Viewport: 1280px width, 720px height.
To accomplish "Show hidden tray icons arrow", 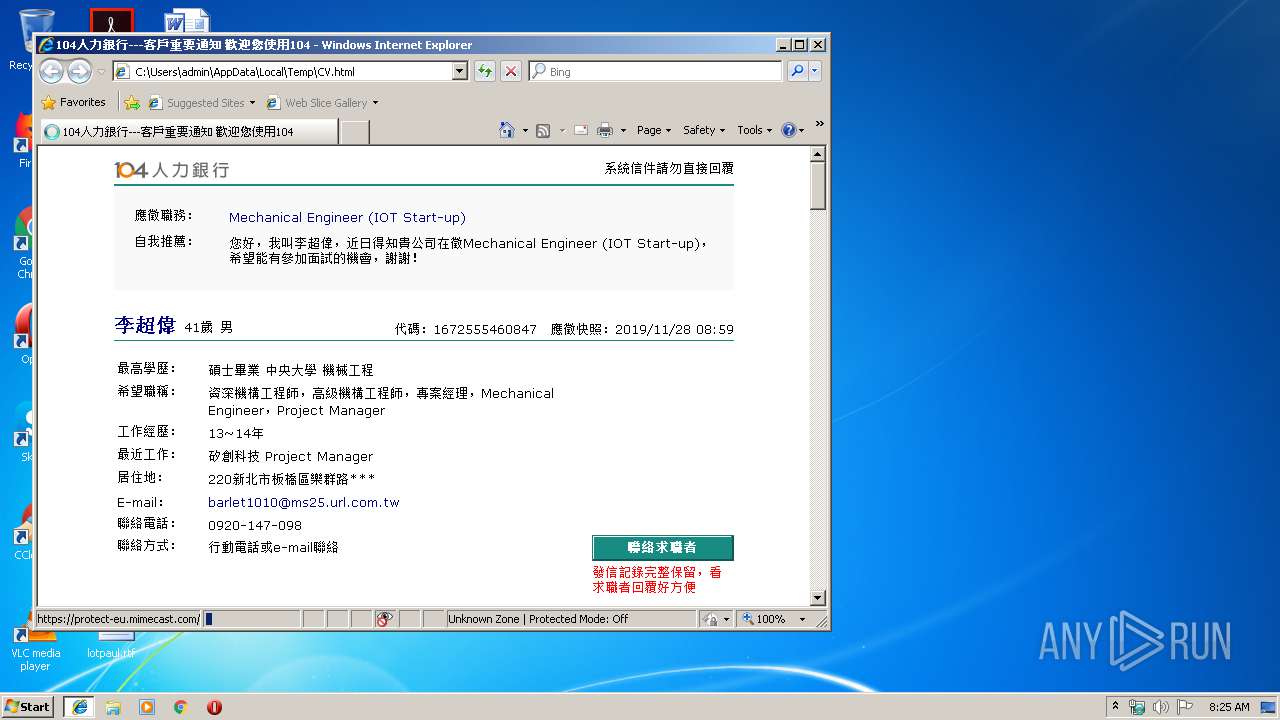I will [1115, 707].
